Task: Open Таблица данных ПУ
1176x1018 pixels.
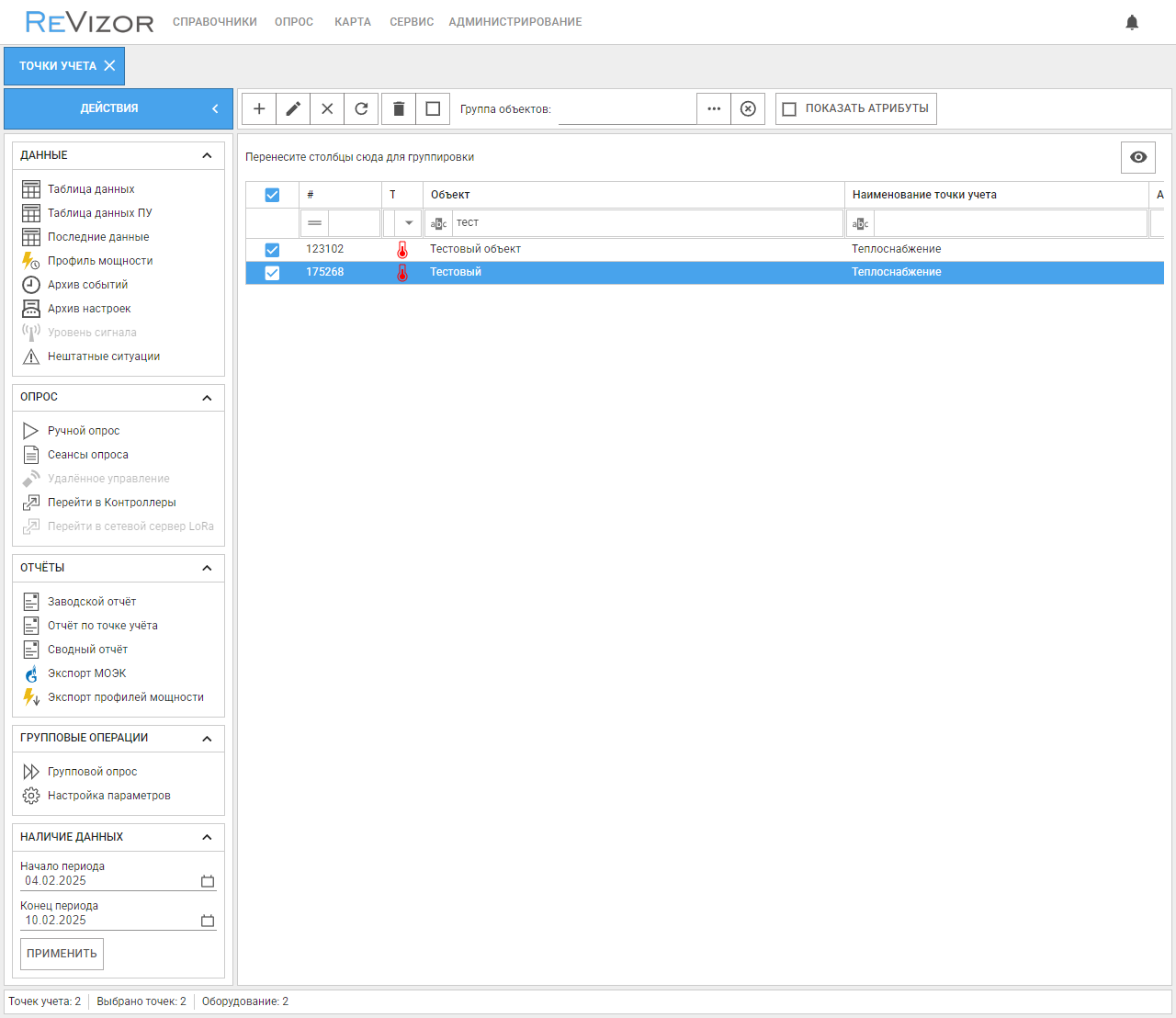Action: (99, 213)
